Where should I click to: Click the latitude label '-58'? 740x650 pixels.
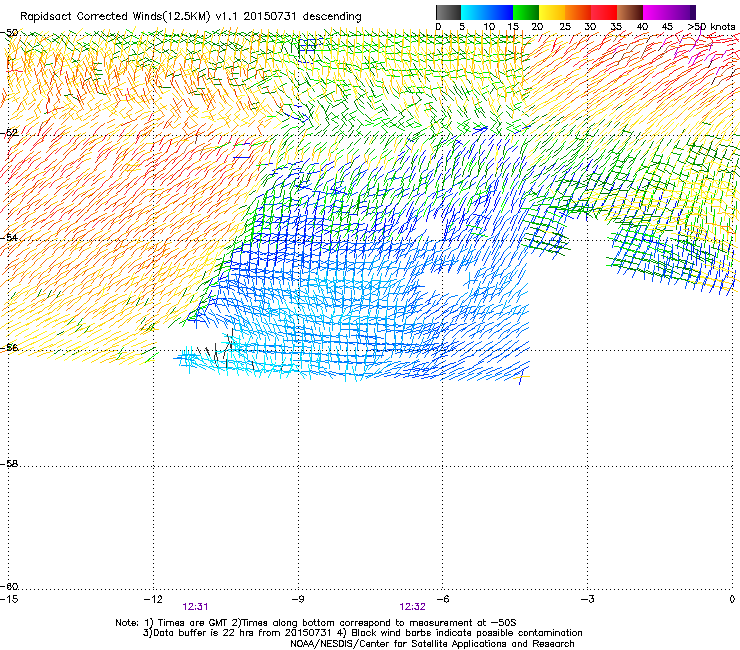[9, 464]
